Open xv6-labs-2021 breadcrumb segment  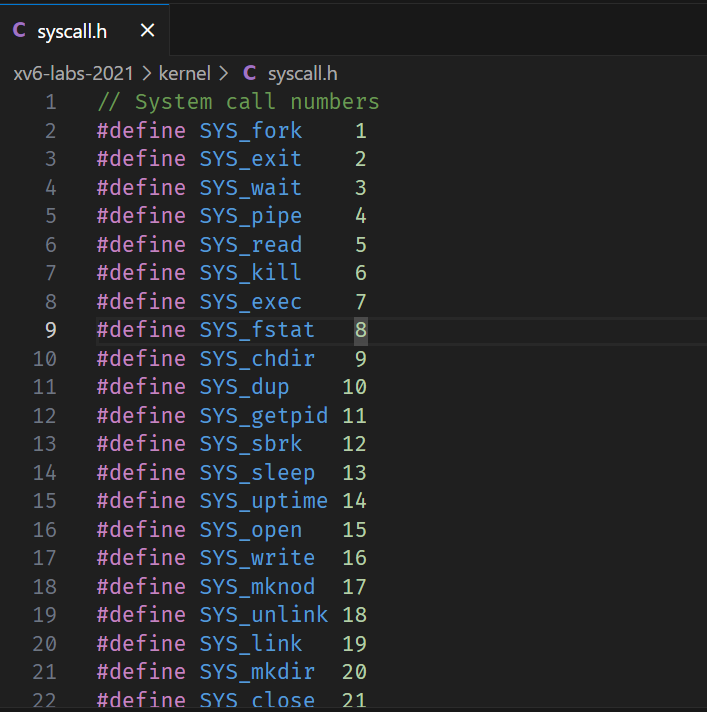pyautogui.click(x=73, y=74)
